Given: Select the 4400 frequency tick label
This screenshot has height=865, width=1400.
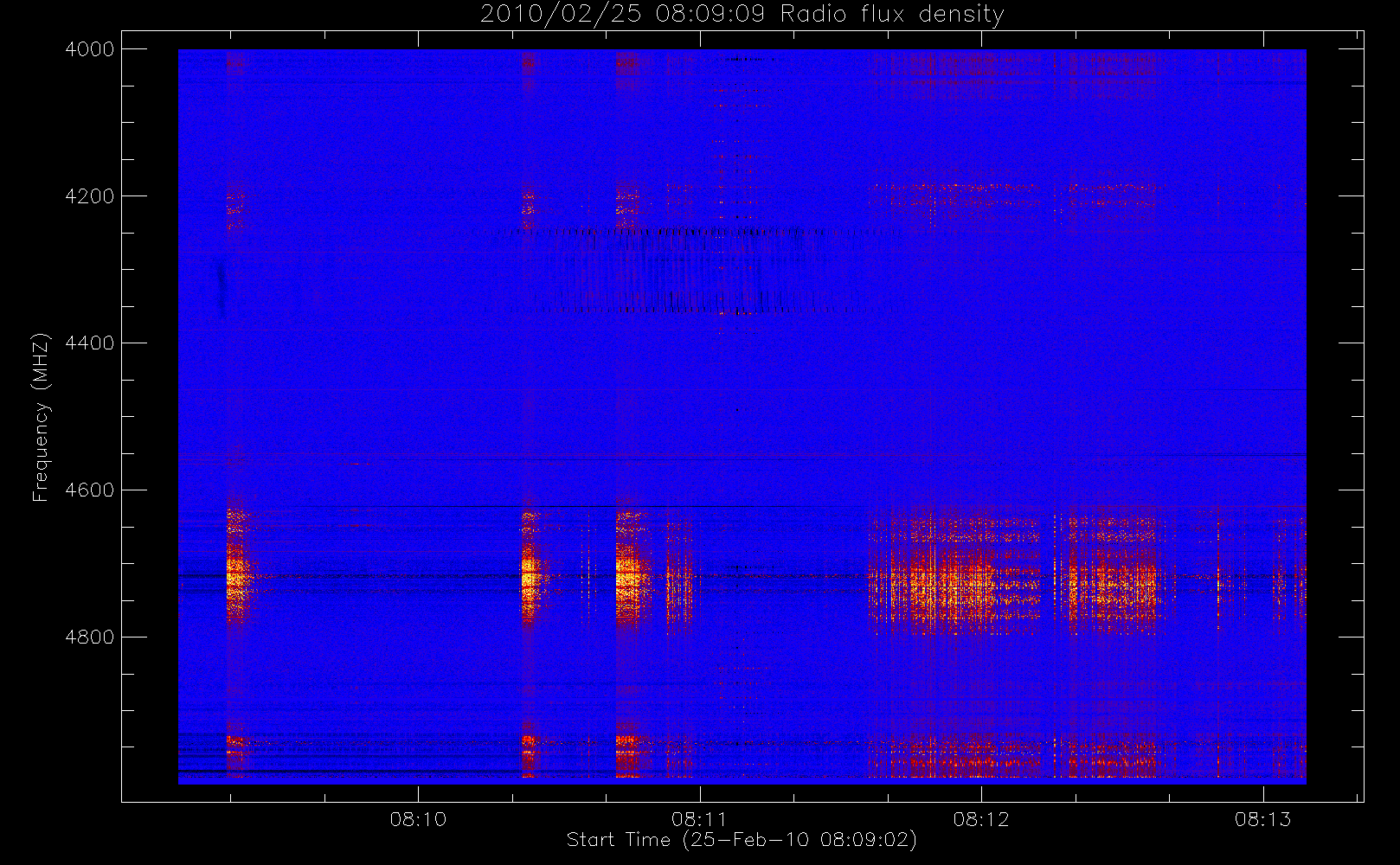Looking at the screenshot, I should point(90,343).
